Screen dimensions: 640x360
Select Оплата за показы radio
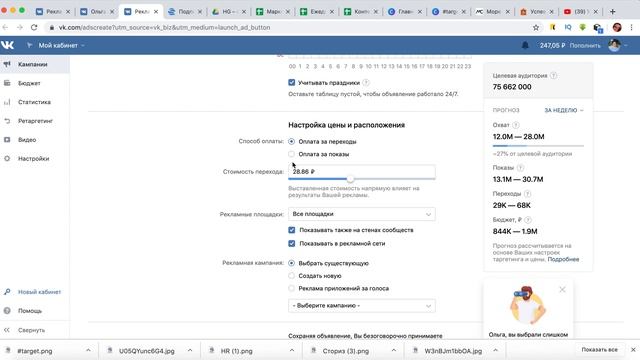(291, 154)
